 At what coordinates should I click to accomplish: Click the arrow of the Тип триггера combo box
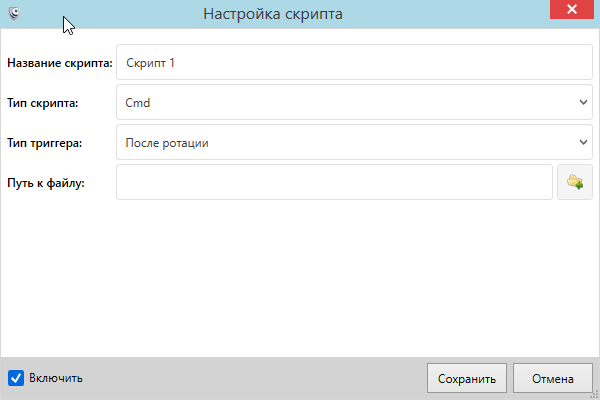click(x=583, y=142)
